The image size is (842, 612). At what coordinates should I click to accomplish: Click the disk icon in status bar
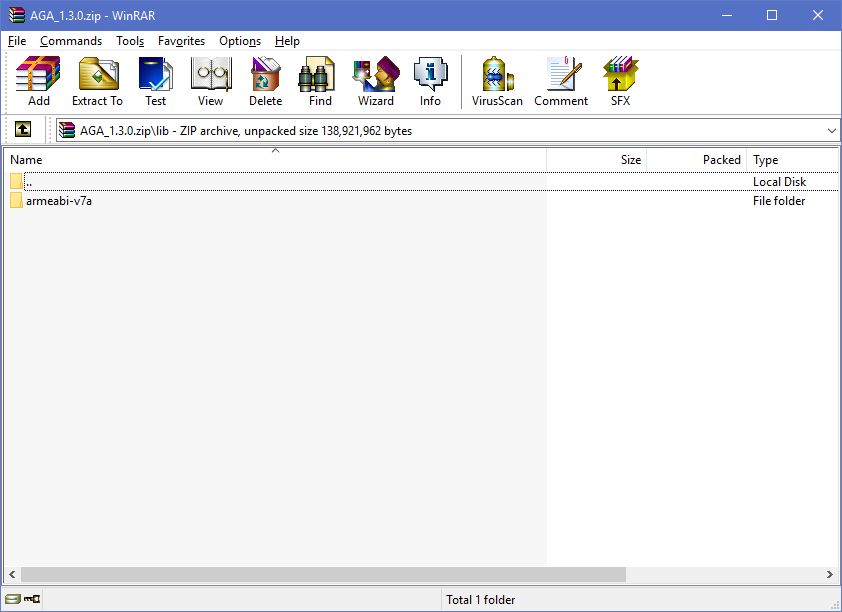tap(12, 599)
